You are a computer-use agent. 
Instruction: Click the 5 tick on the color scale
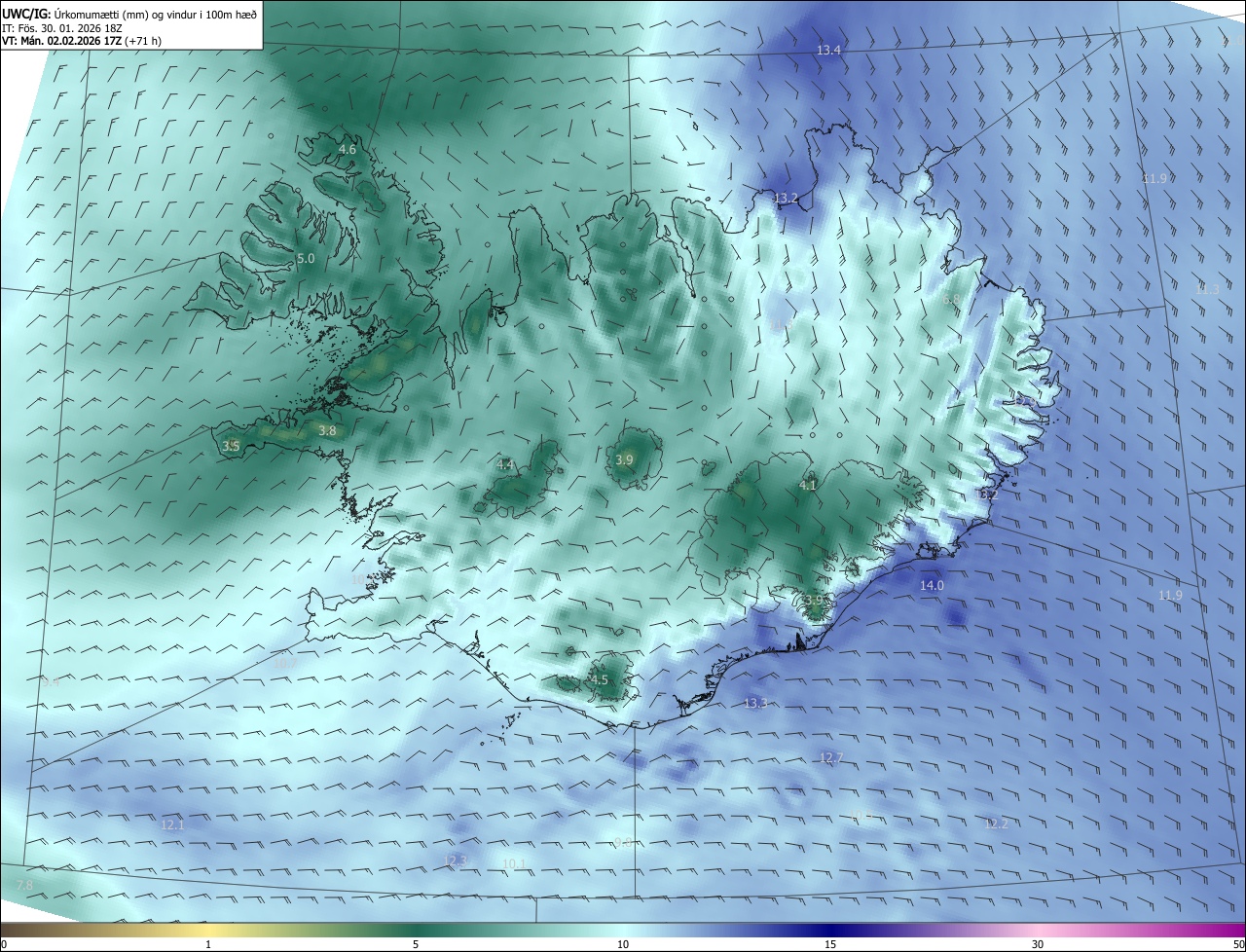coord(416,944)
